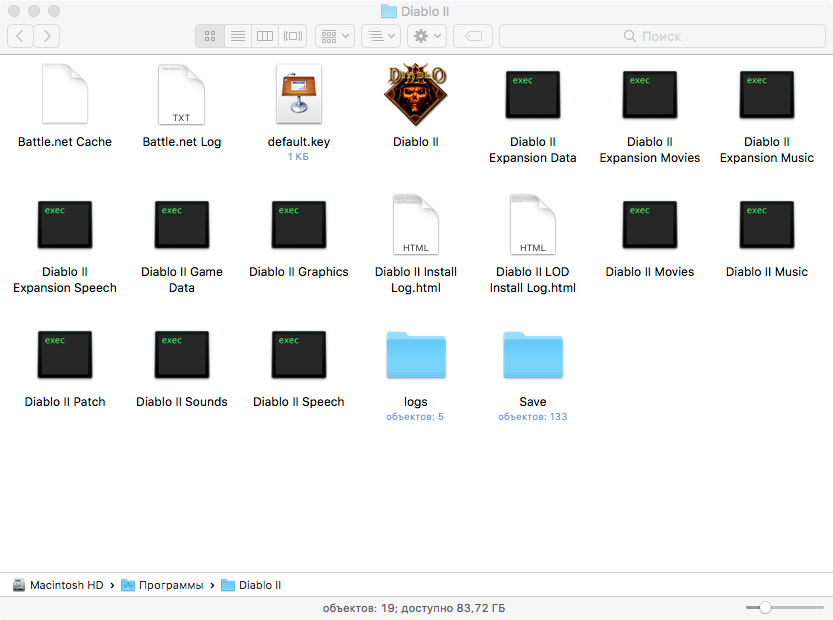Select Diablo II Patch exec icon

65,355
